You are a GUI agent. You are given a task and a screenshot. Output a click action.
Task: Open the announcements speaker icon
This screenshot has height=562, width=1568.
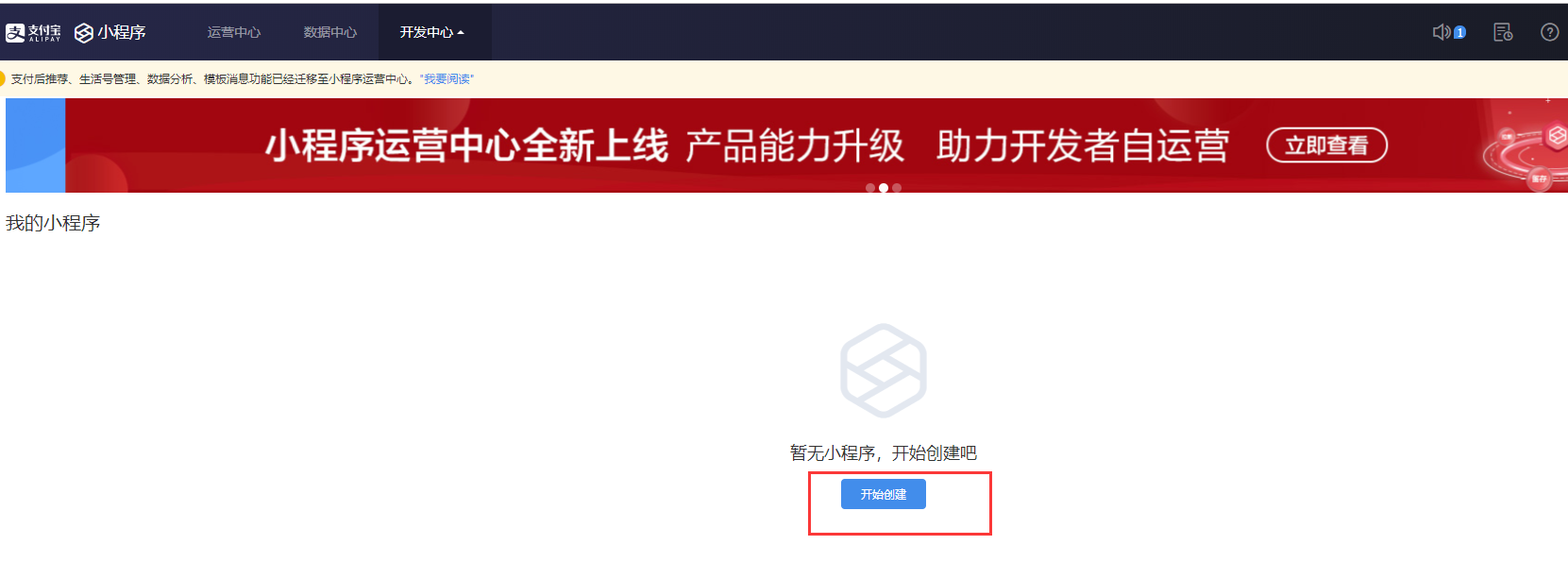tap(1442, 32)
